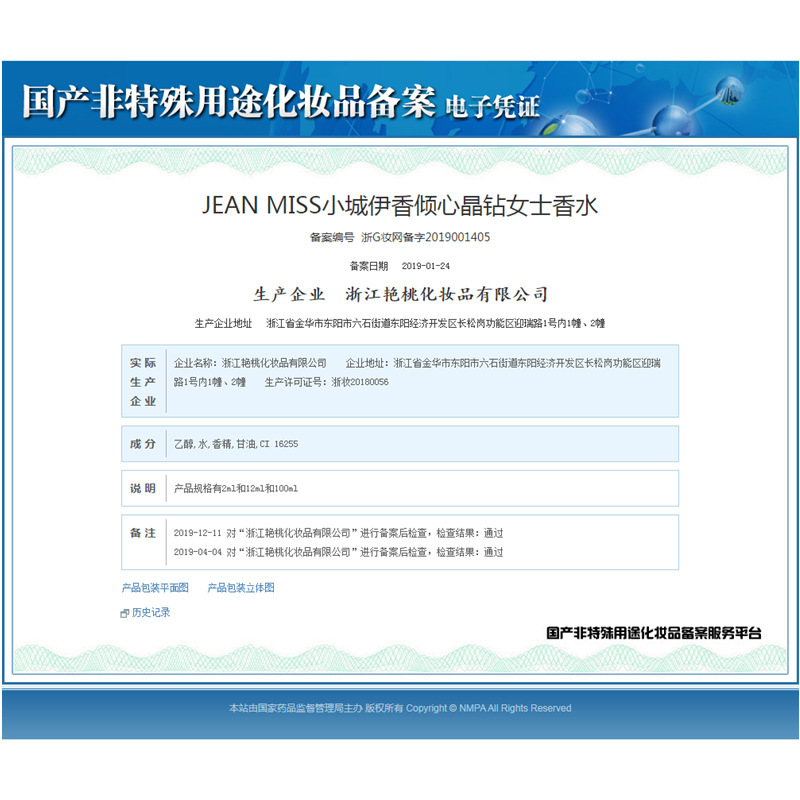Open the 历史记录 link
Image resolution: width=800 pixels, height=800 pixels.
pos(151,612)
